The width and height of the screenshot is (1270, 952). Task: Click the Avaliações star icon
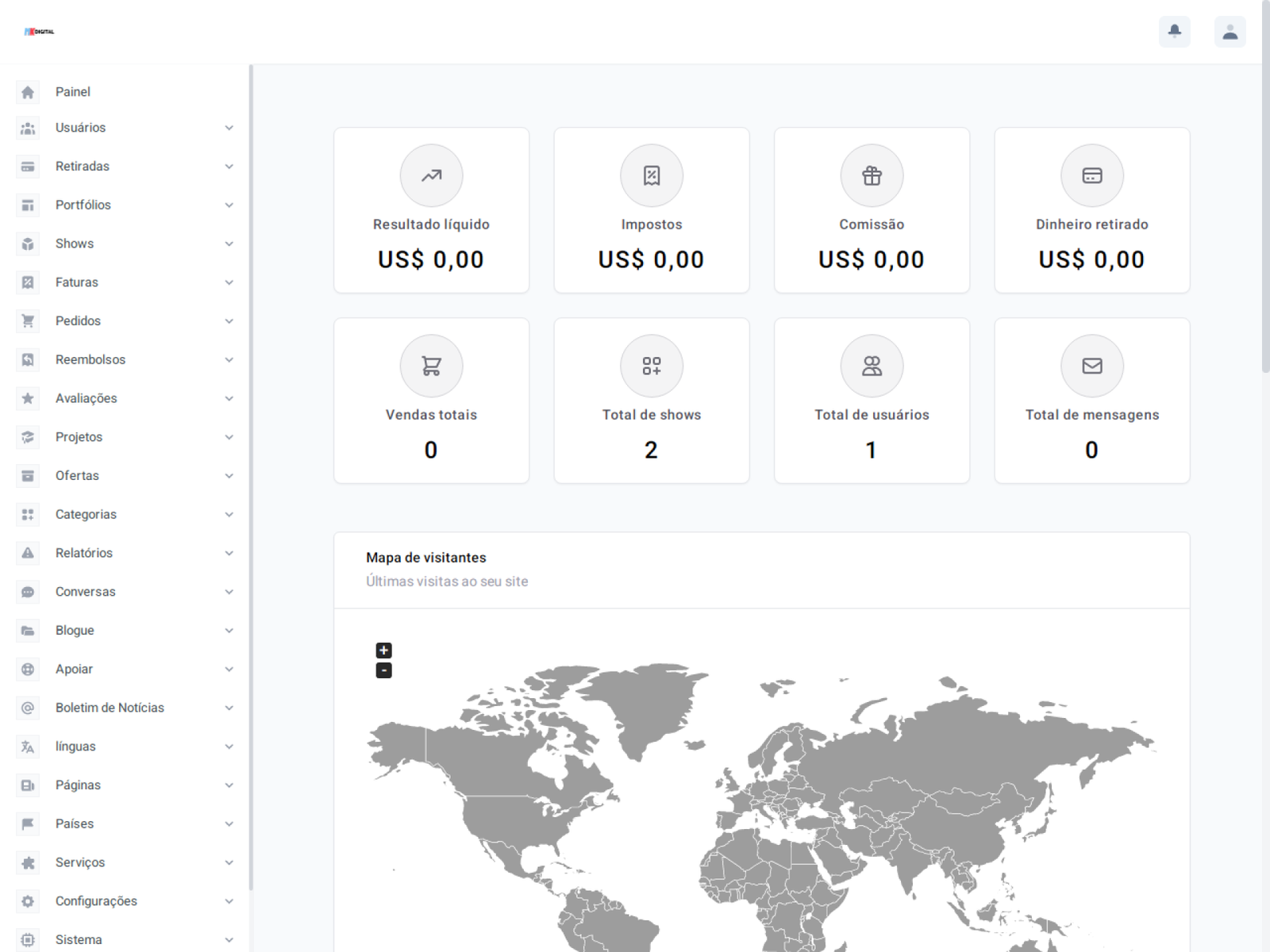(28, 398)
